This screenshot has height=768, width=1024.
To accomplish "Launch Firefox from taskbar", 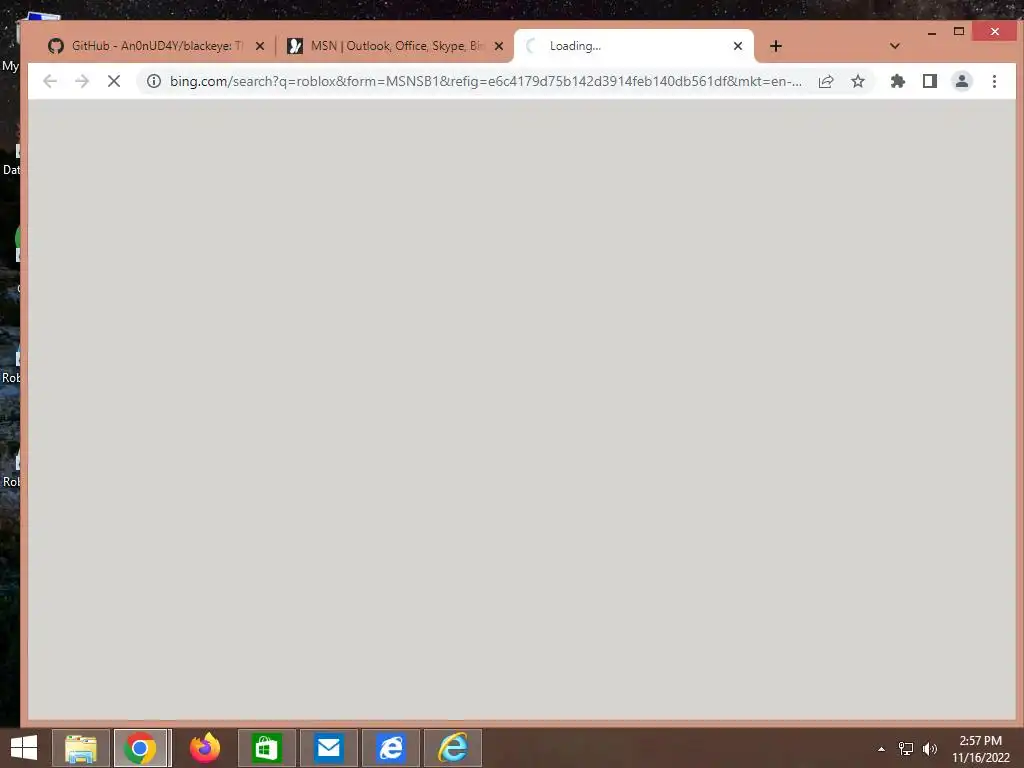I will pyautogui.click(x=204, y=748).
